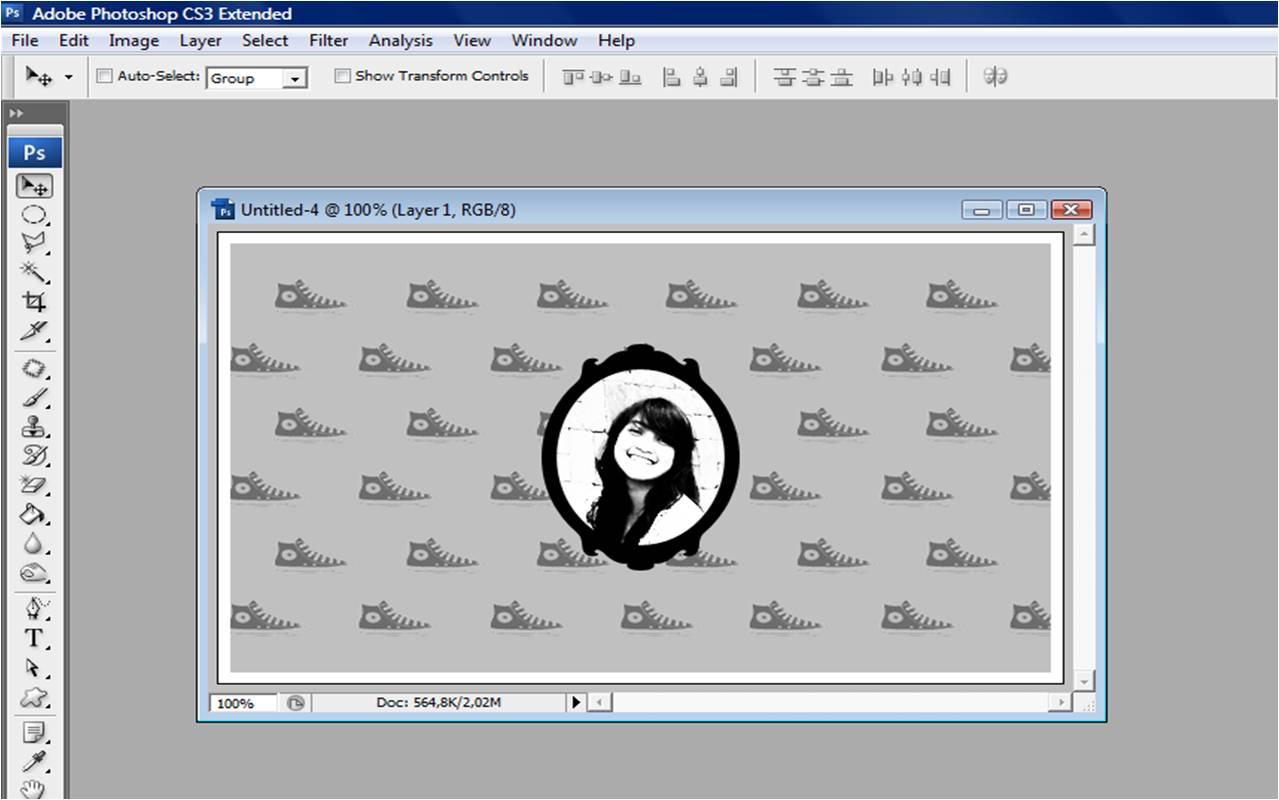Image resolution: width=1279 pixels, height=800 pixels.
Task: Click the Ps logo atop the toolbox
Action: (x=35, y=153)
